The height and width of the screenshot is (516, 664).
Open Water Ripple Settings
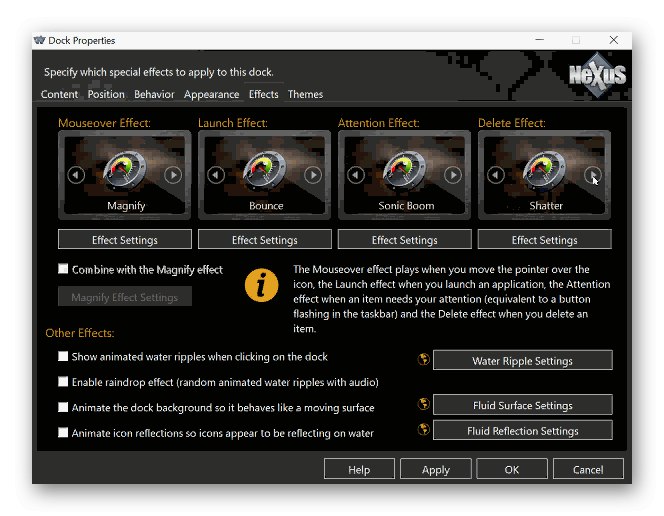coord(523,360)
